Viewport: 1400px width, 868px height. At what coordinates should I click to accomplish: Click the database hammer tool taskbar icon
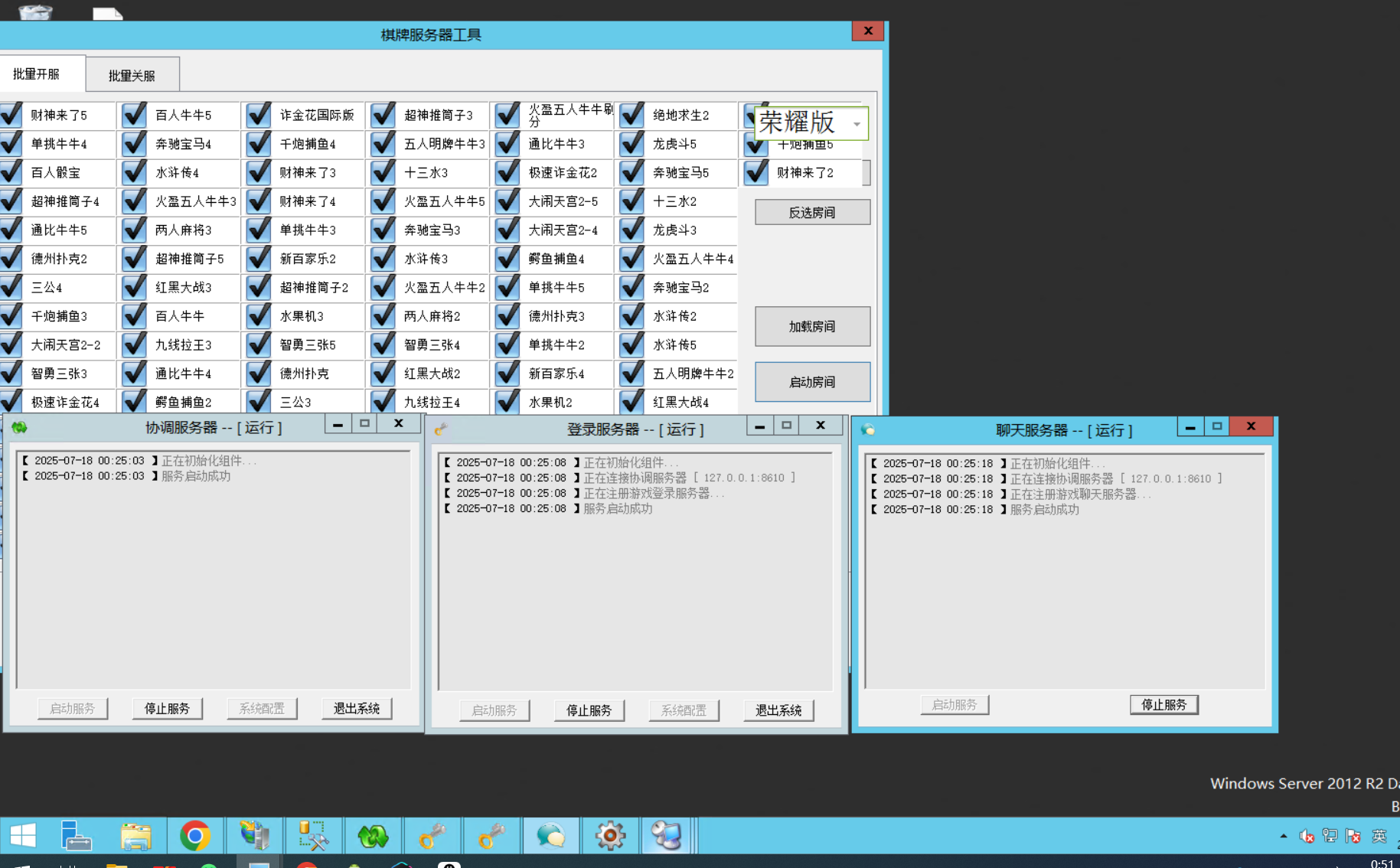(313, 836)
